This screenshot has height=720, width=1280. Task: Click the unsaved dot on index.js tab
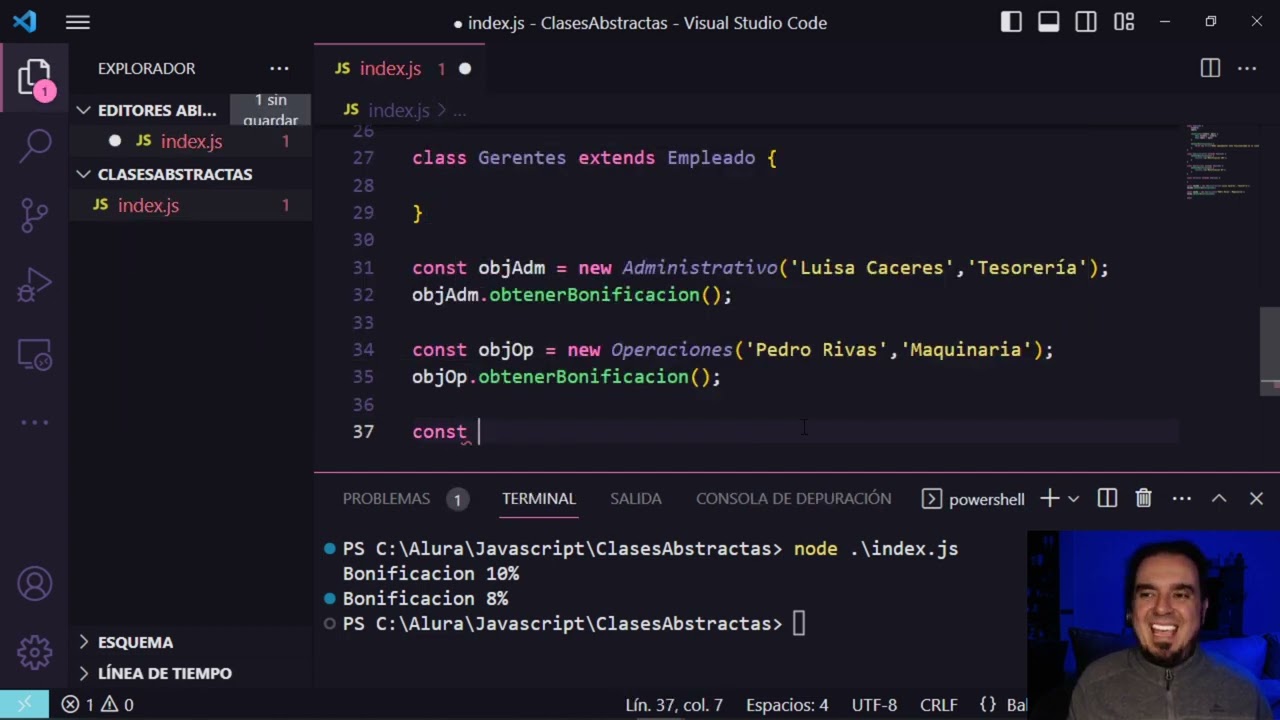[x=465, y=68]
